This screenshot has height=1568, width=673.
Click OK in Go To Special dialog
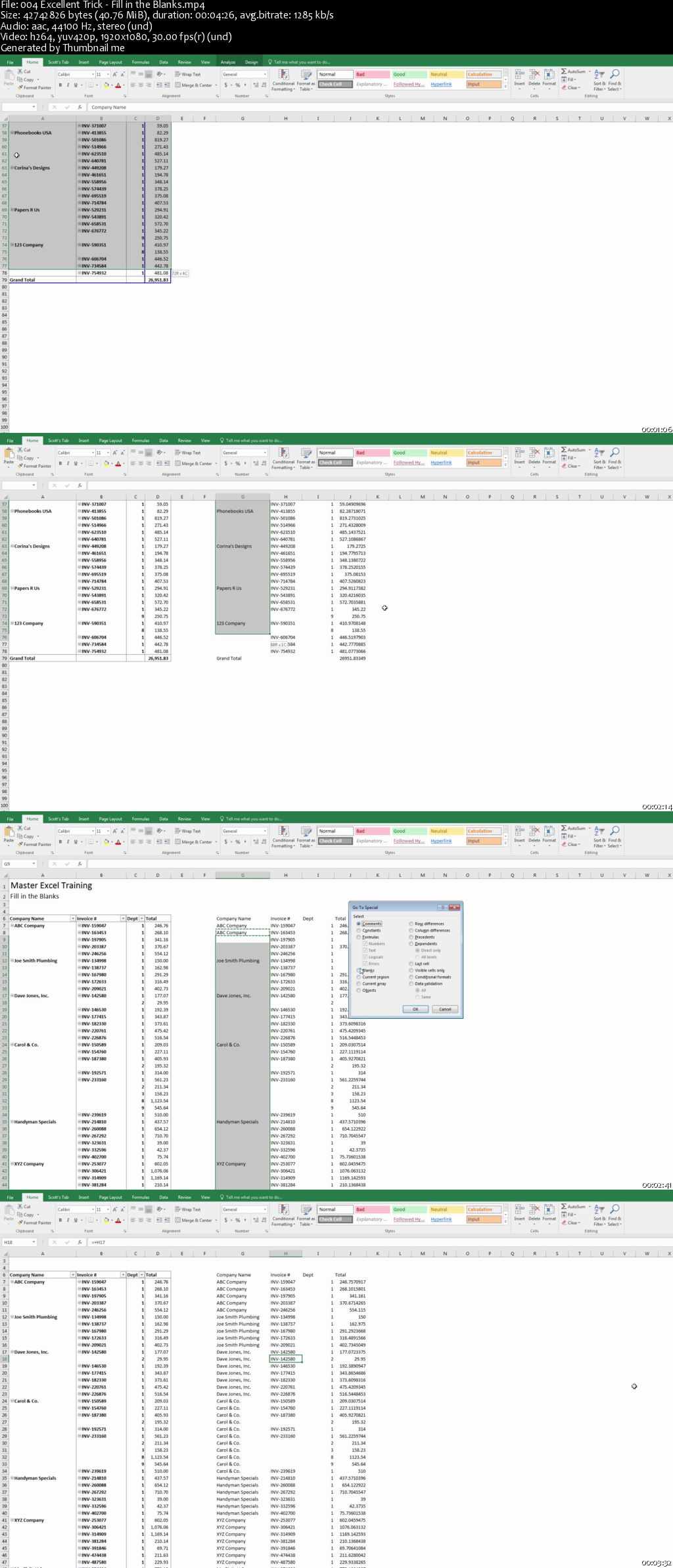(415, 1009)
